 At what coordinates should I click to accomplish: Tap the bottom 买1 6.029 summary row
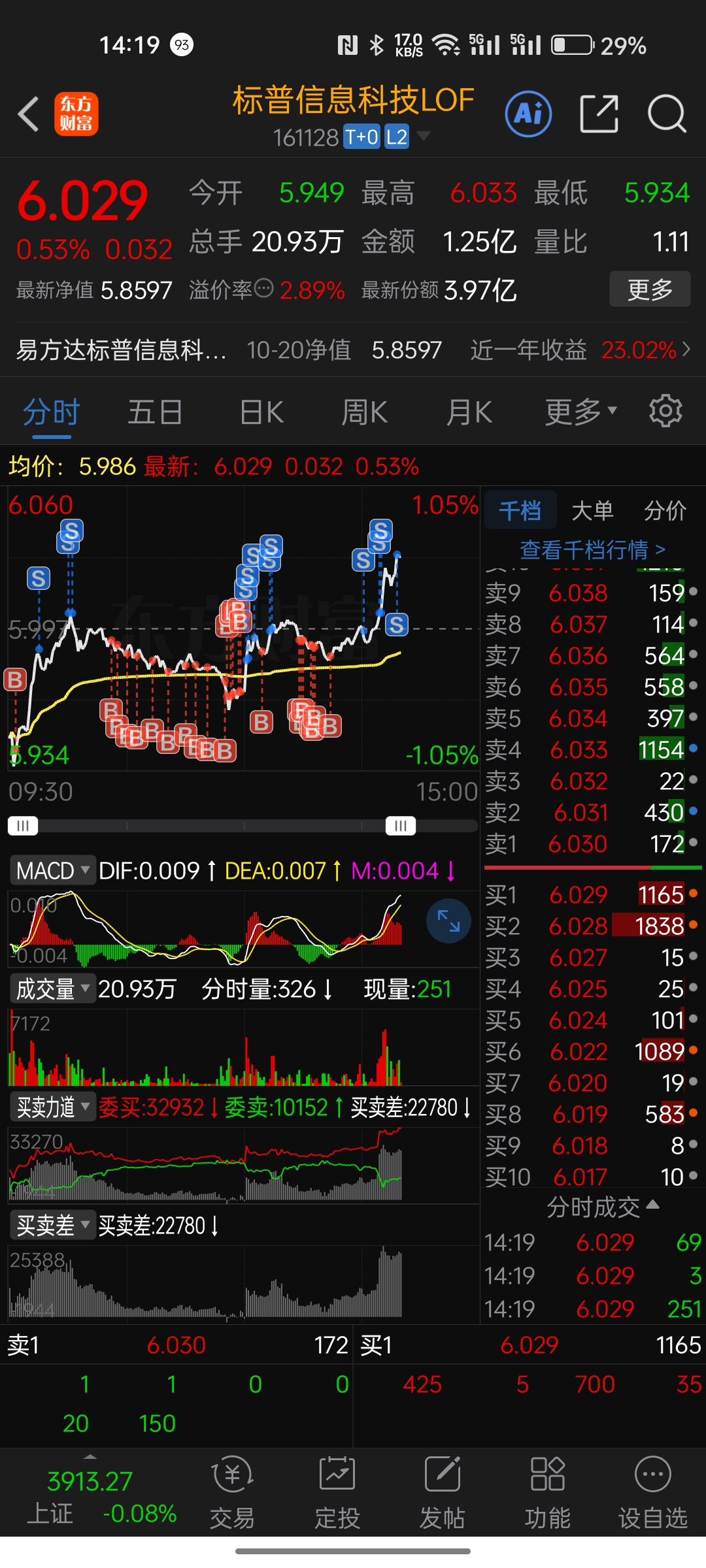pos(530,1345)
